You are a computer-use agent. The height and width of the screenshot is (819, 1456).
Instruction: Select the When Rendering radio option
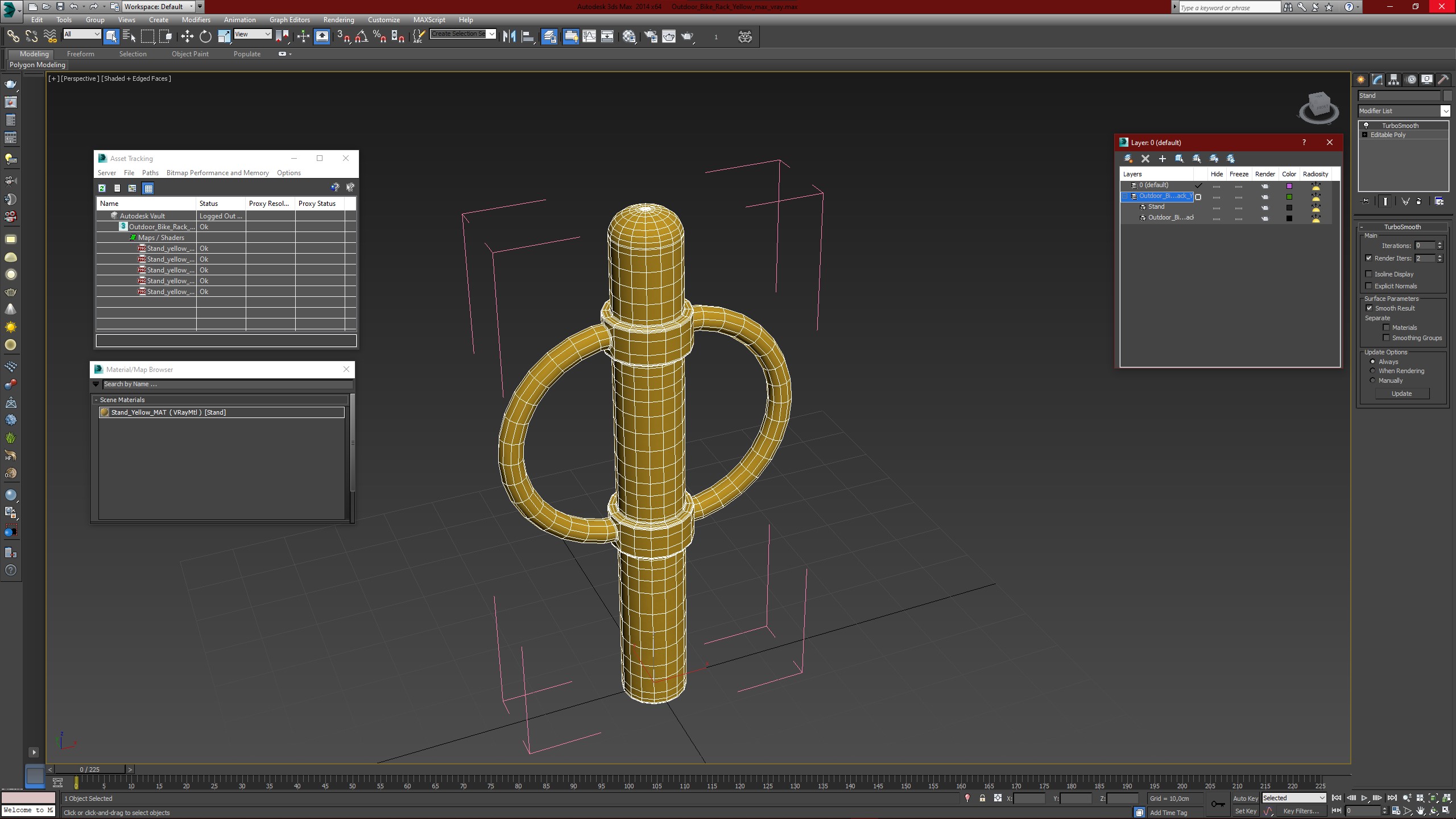click(x=1372, y=371)
